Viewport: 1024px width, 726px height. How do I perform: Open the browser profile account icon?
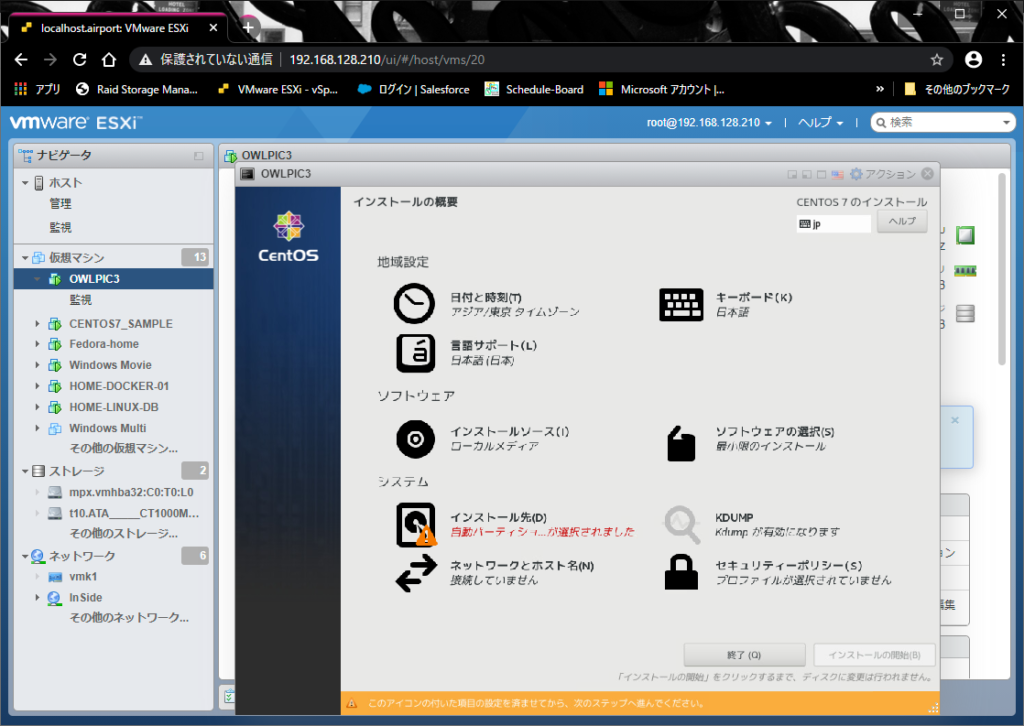[x=973, y=59]
